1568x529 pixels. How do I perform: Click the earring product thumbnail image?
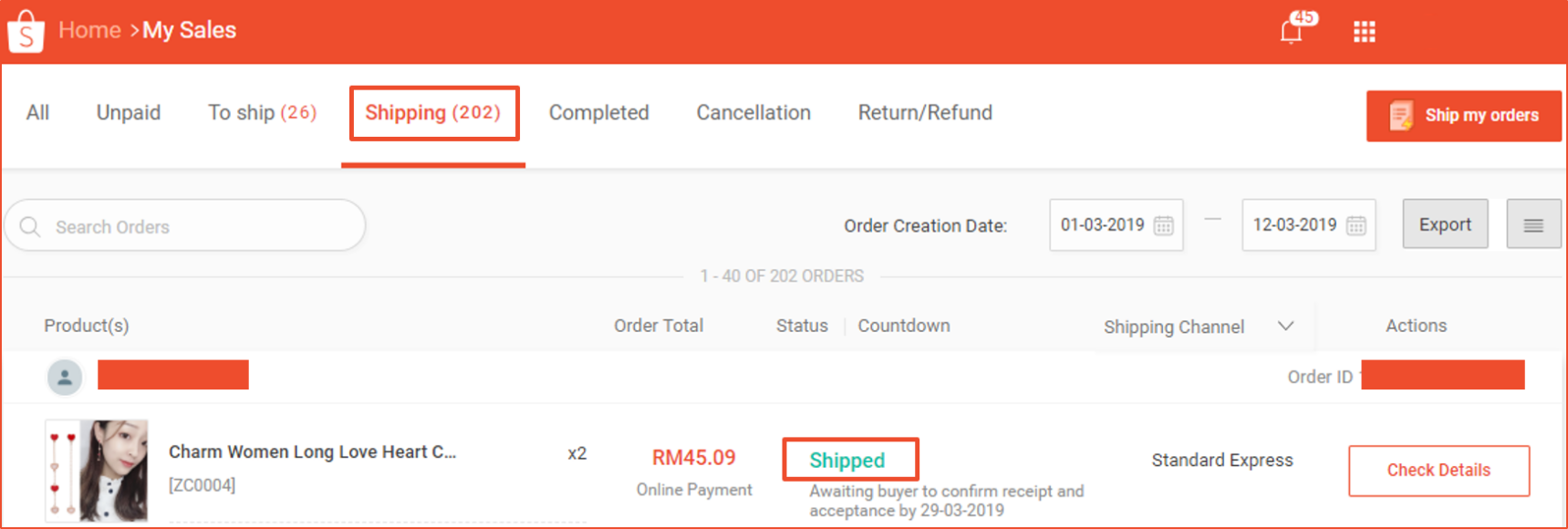(x=97, y=471)
